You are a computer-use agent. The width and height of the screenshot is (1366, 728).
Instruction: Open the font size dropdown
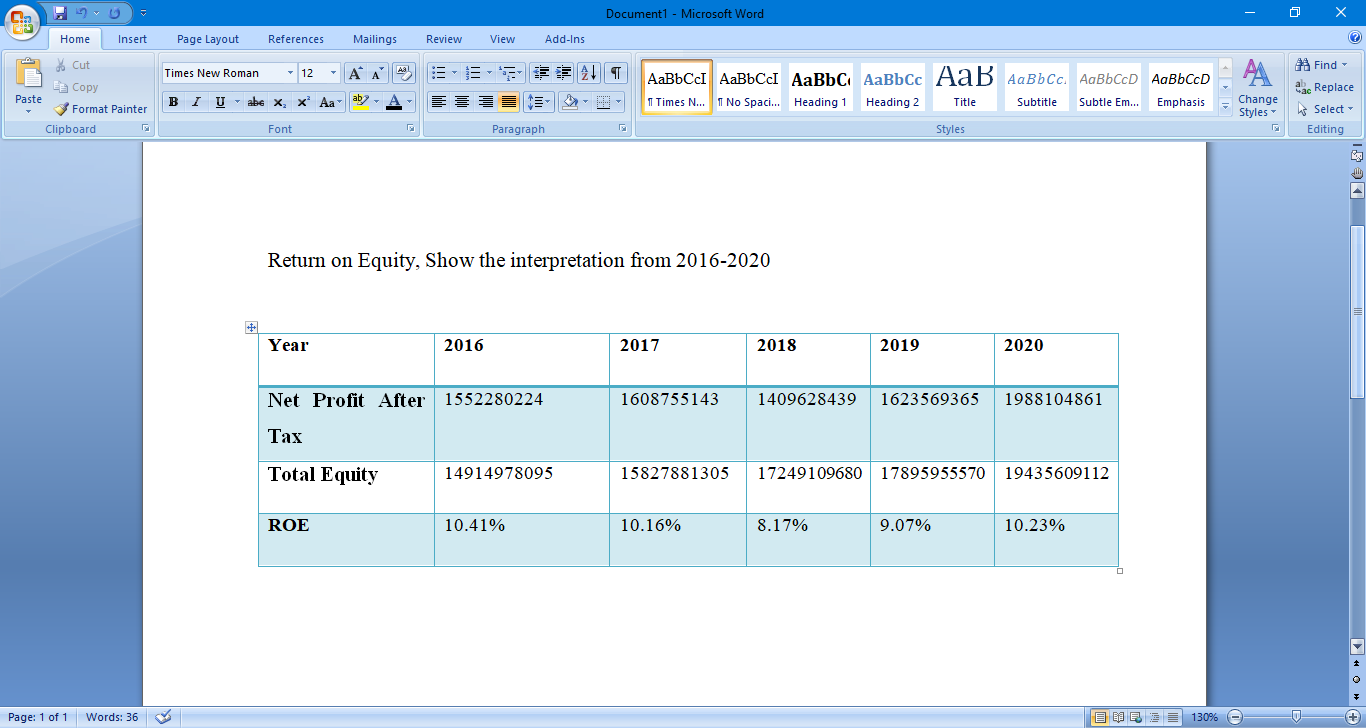point(334,73)
